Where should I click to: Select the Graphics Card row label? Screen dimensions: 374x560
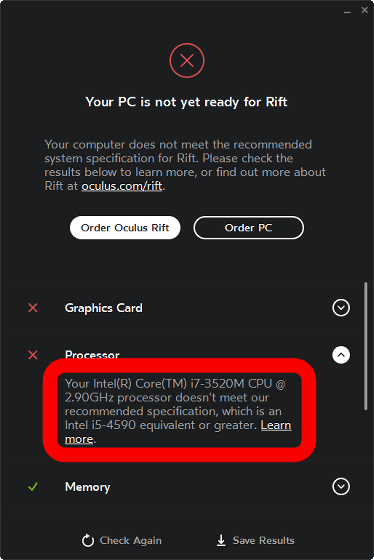(104, 308)
